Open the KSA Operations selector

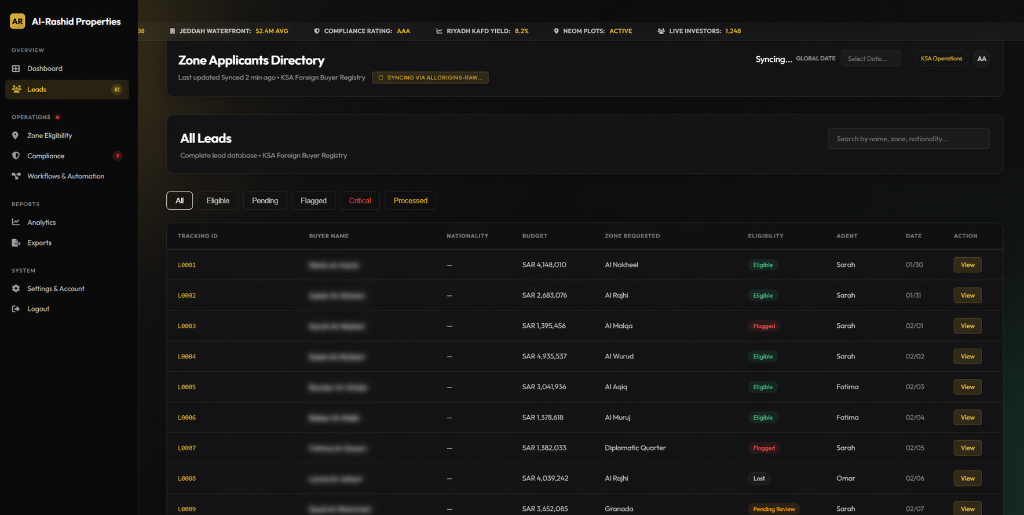[941, 59]
